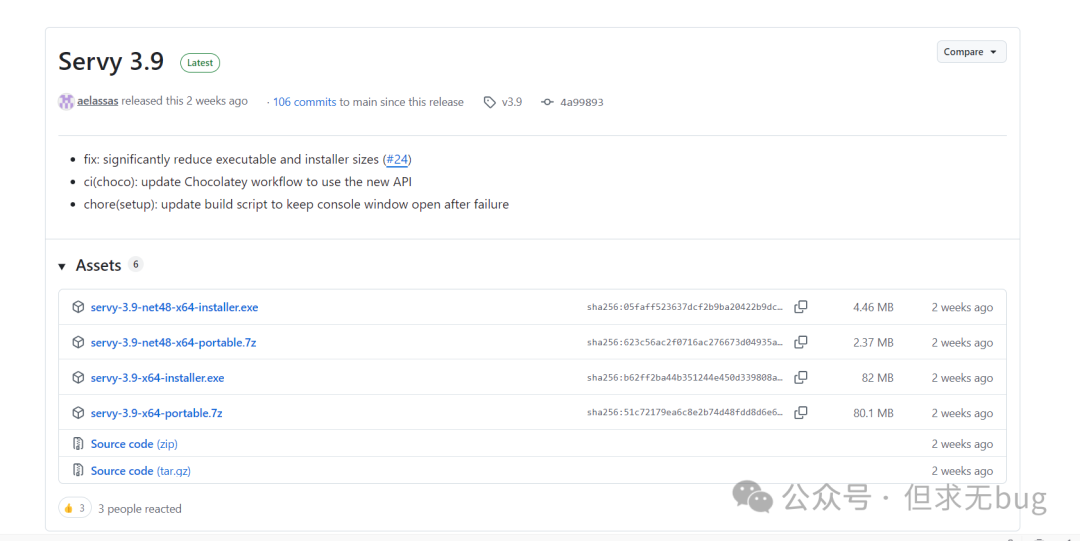Download servy-3.9-x64-portable.7z

coord(156,413)
